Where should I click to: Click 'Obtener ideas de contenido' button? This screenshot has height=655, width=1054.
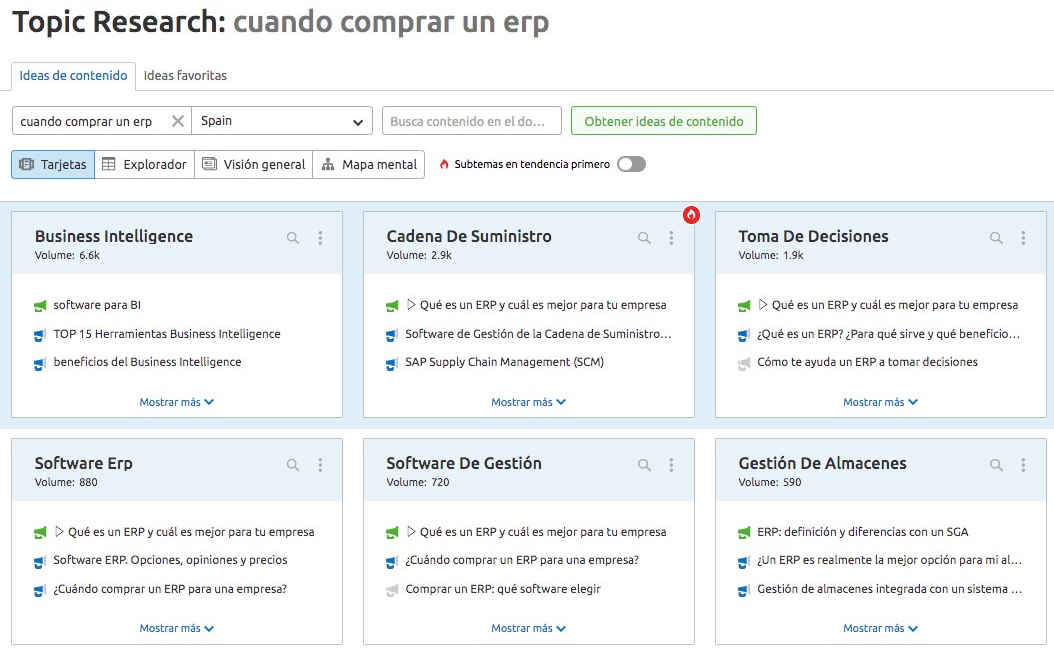tap(663, 121)
